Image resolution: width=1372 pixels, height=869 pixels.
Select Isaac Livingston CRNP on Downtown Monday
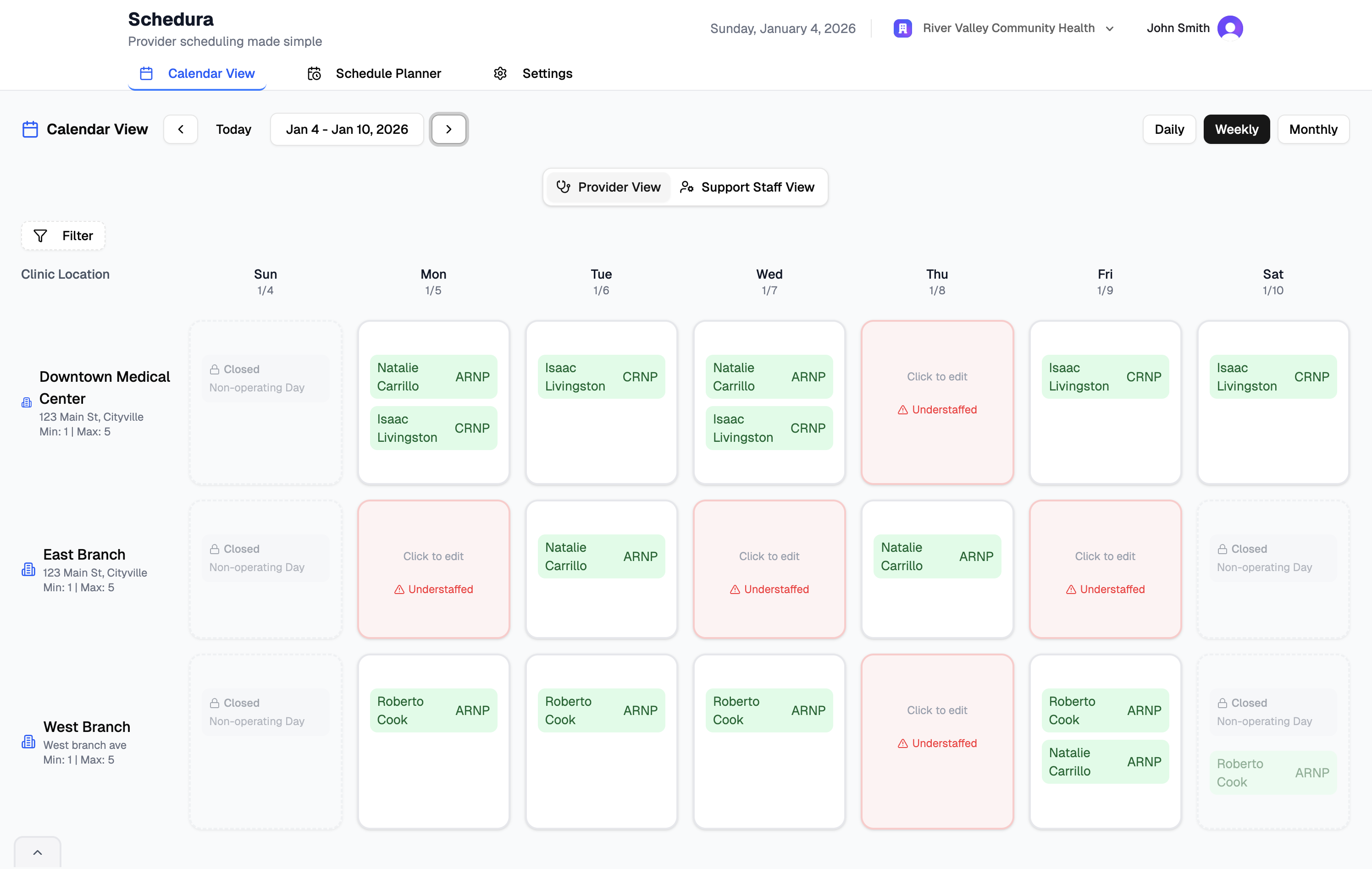(433, 428)
